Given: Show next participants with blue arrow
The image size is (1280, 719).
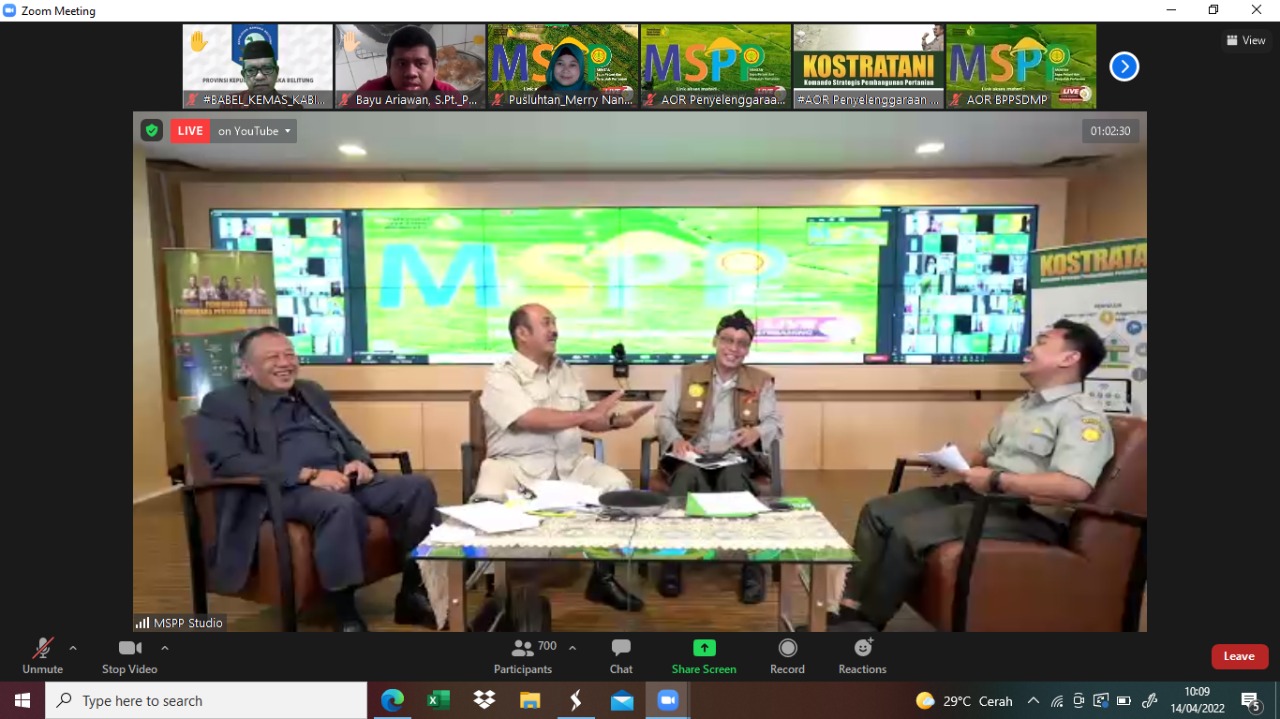Looking at the screenshot, I should click(1124, 67).
